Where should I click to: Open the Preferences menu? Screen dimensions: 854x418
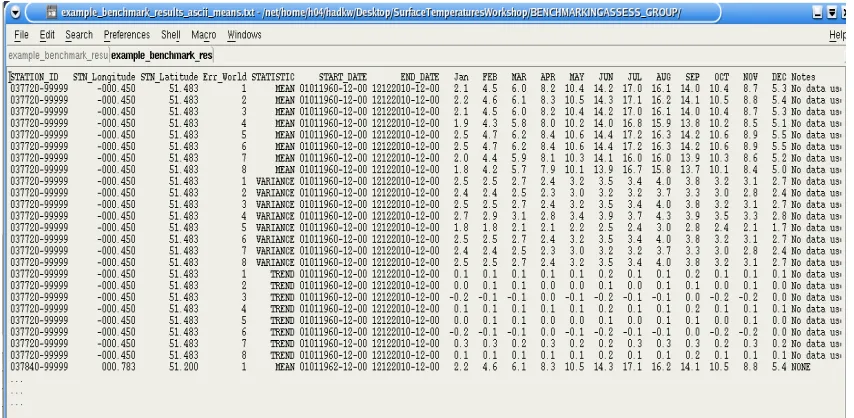[x=127, y=35]
